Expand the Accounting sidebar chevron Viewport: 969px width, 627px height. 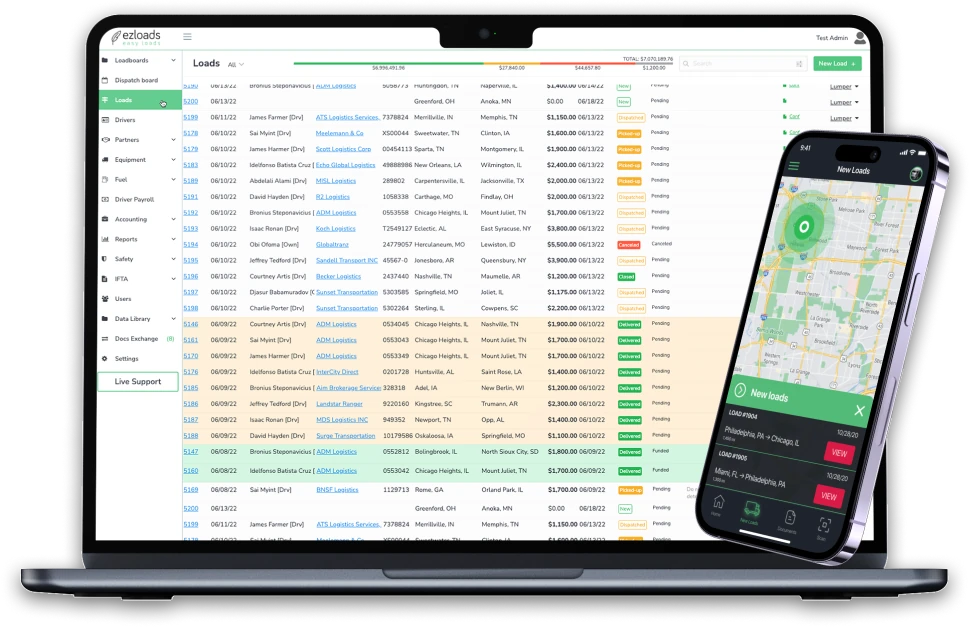click(x=173, y=219)
